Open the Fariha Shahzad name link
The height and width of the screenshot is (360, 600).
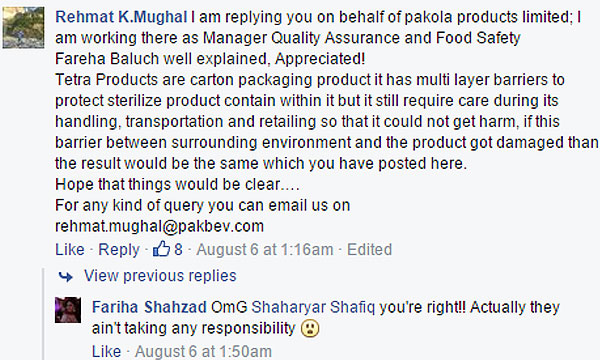pyautogui.click(x=149, y=307)
